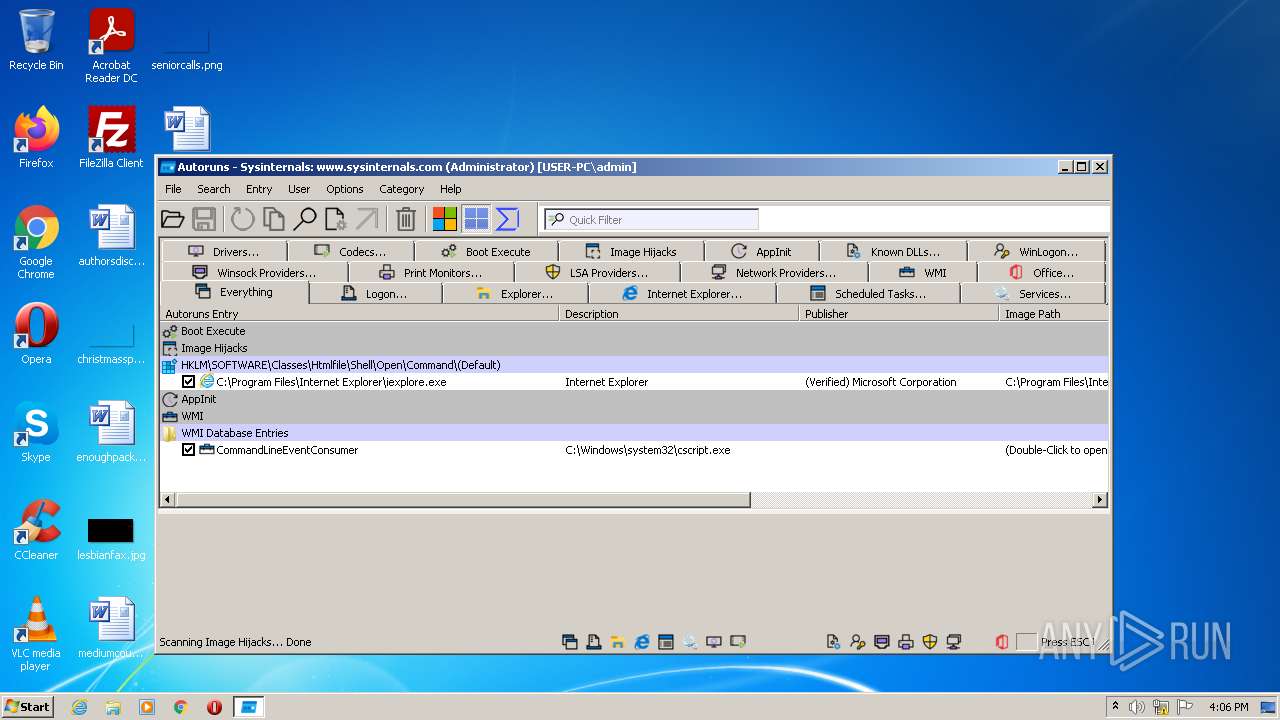Switch to the Image Hijacks tab
This screenshot has width=1280, height=720.
tap(631, 252)
